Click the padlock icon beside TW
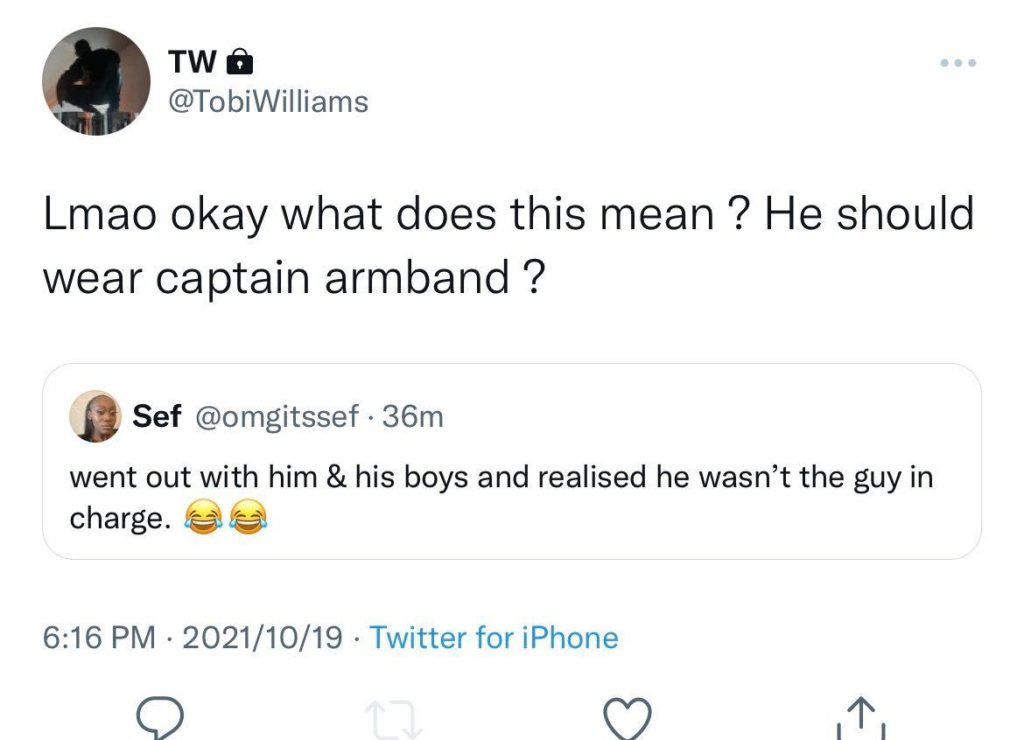 click(239, 63)
